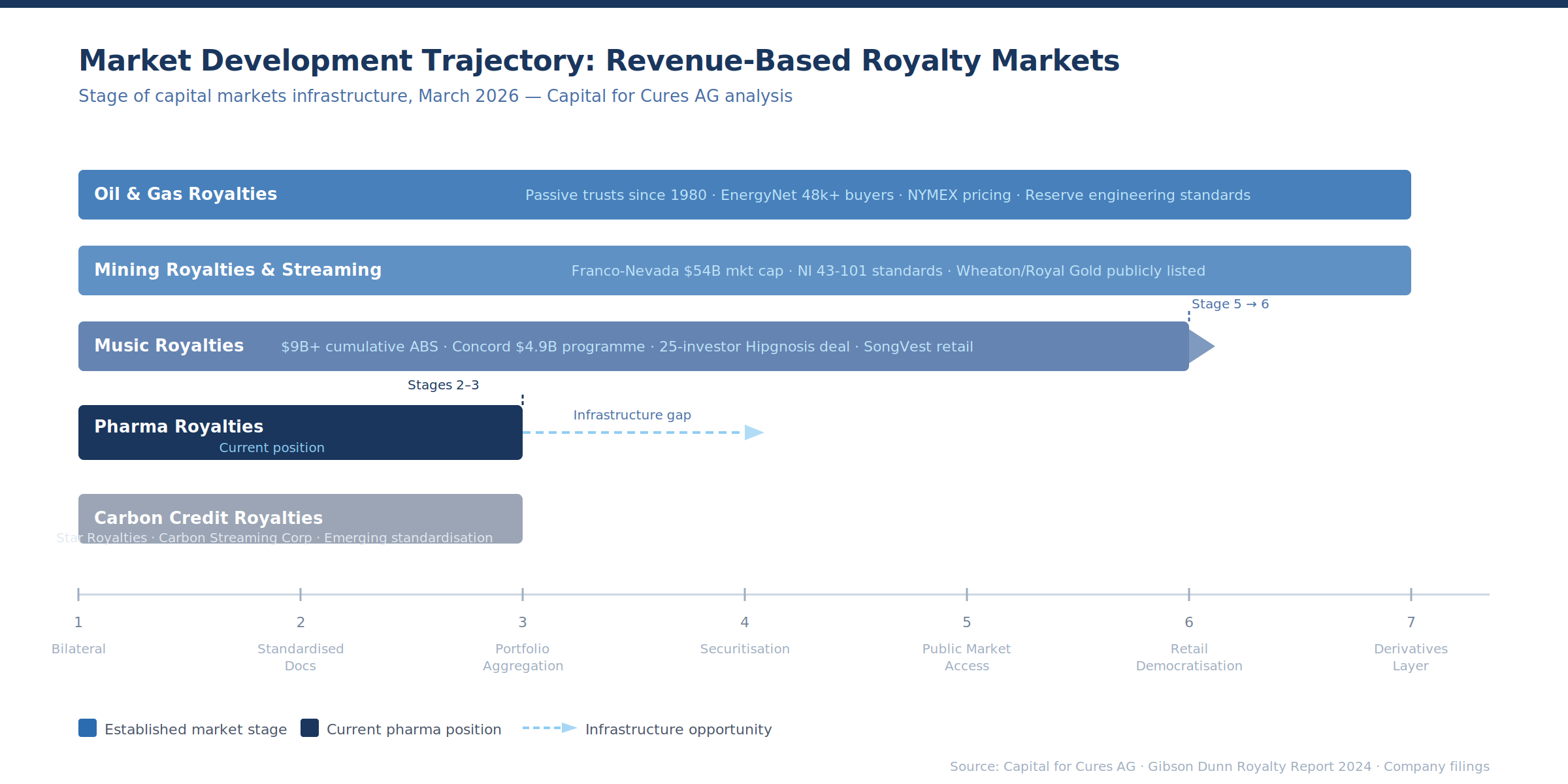This screenshot has height=784, width=1568.
Task: Click the source citation footer text
Action: 1219,766
